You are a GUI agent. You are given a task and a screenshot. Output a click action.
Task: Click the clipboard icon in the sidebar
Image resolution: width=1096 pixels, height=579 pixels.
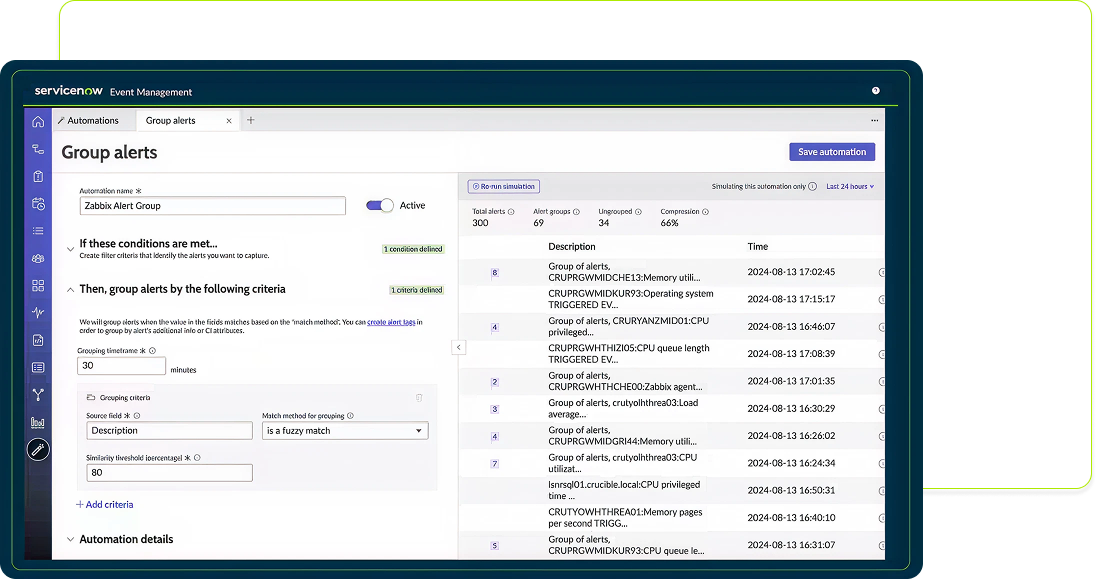[x=38, y=177]
